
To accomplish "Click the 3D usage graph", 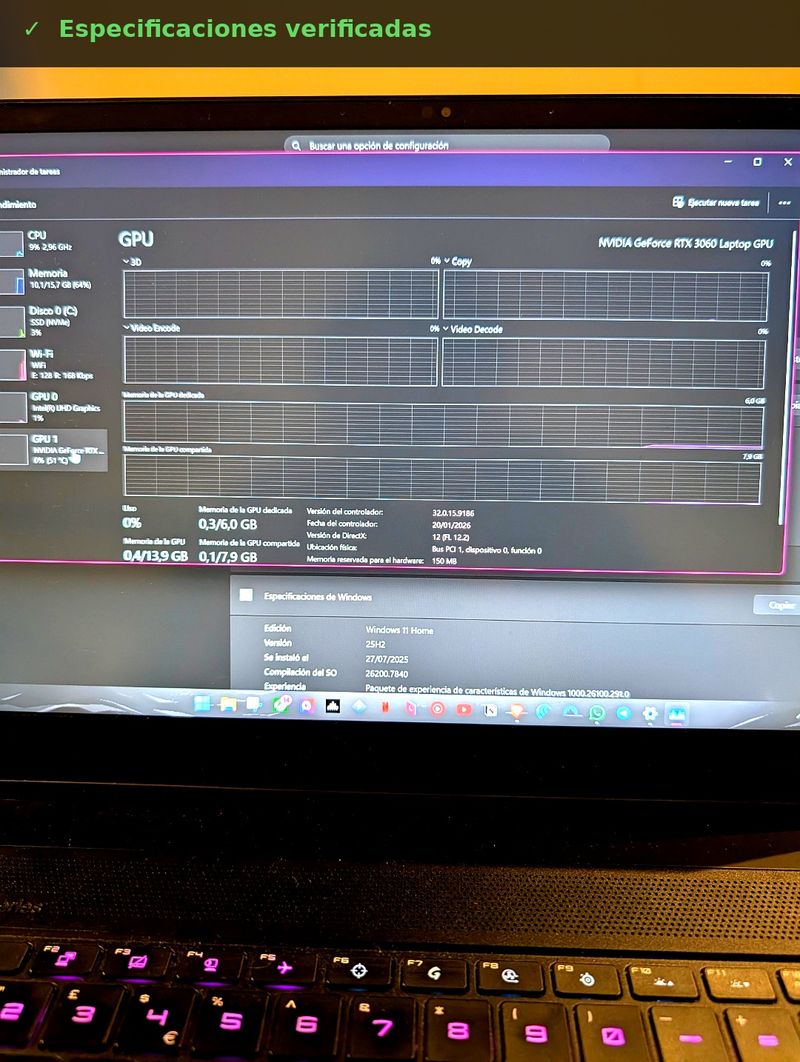I will click(280, 294).
